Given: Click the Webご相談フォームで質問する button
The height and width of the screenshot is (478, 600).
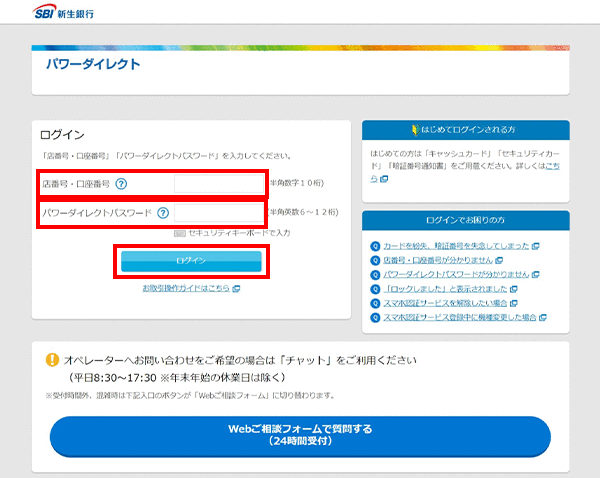Looking at the screenshot, I should click(x=300, y=436).
